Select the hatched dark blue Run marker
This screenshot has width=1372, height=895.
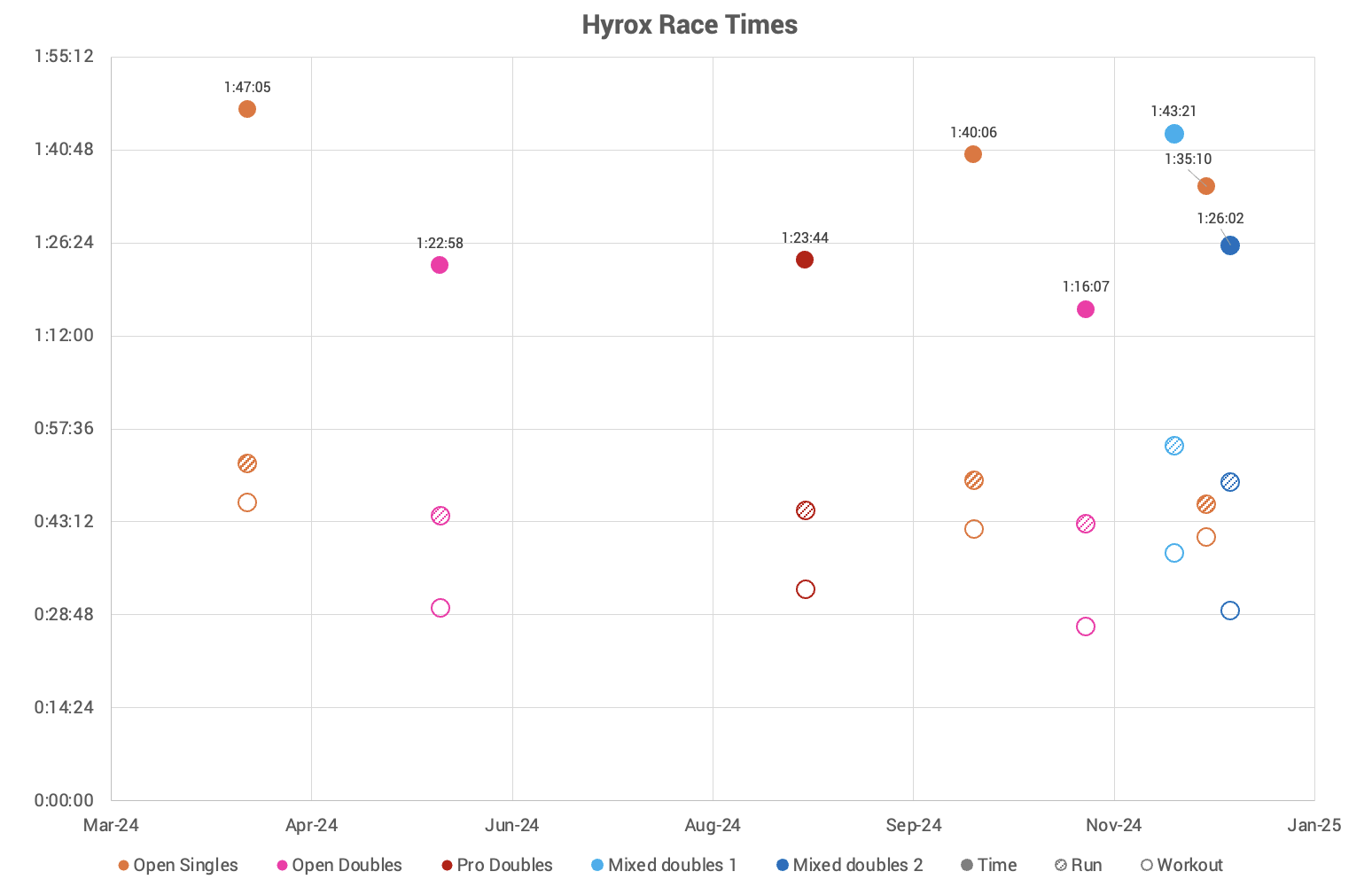click(1230, 482)
